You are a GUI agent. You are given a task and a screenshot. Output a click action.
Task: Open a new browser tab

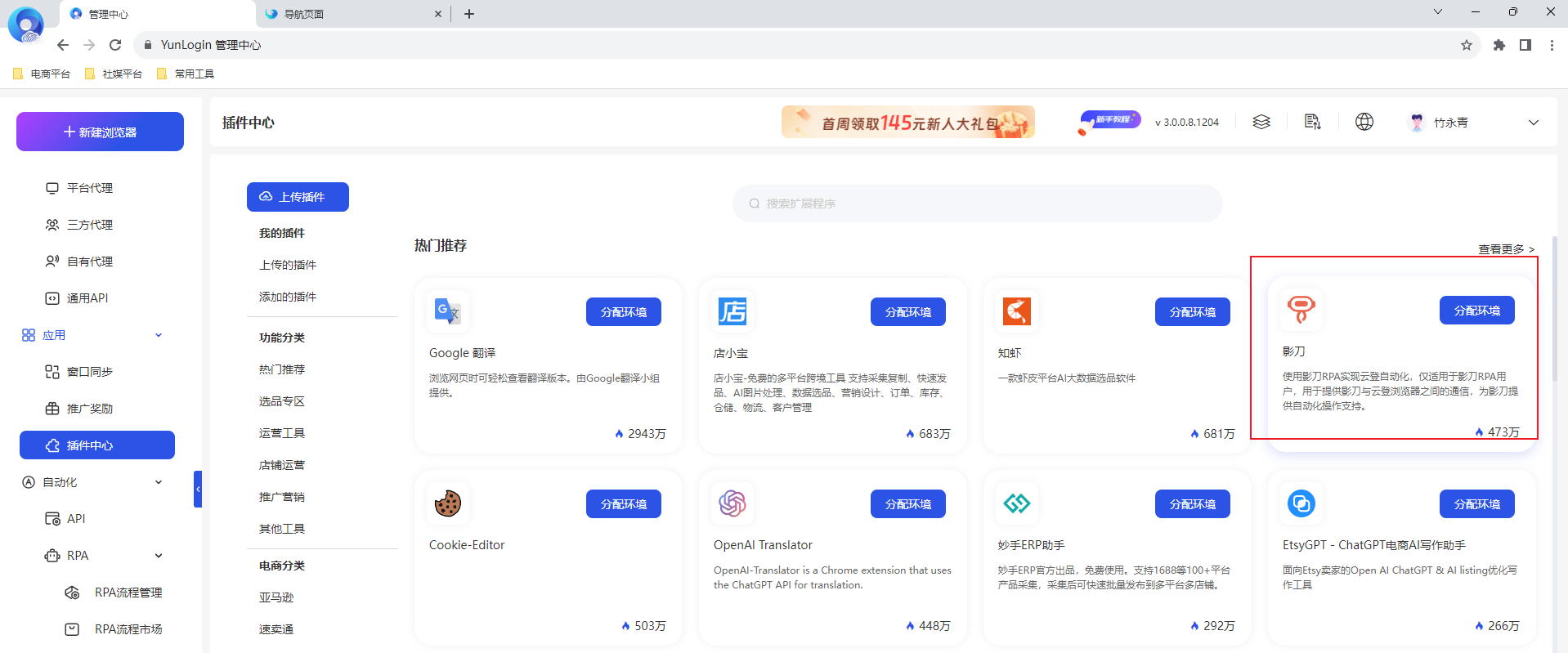469,14
